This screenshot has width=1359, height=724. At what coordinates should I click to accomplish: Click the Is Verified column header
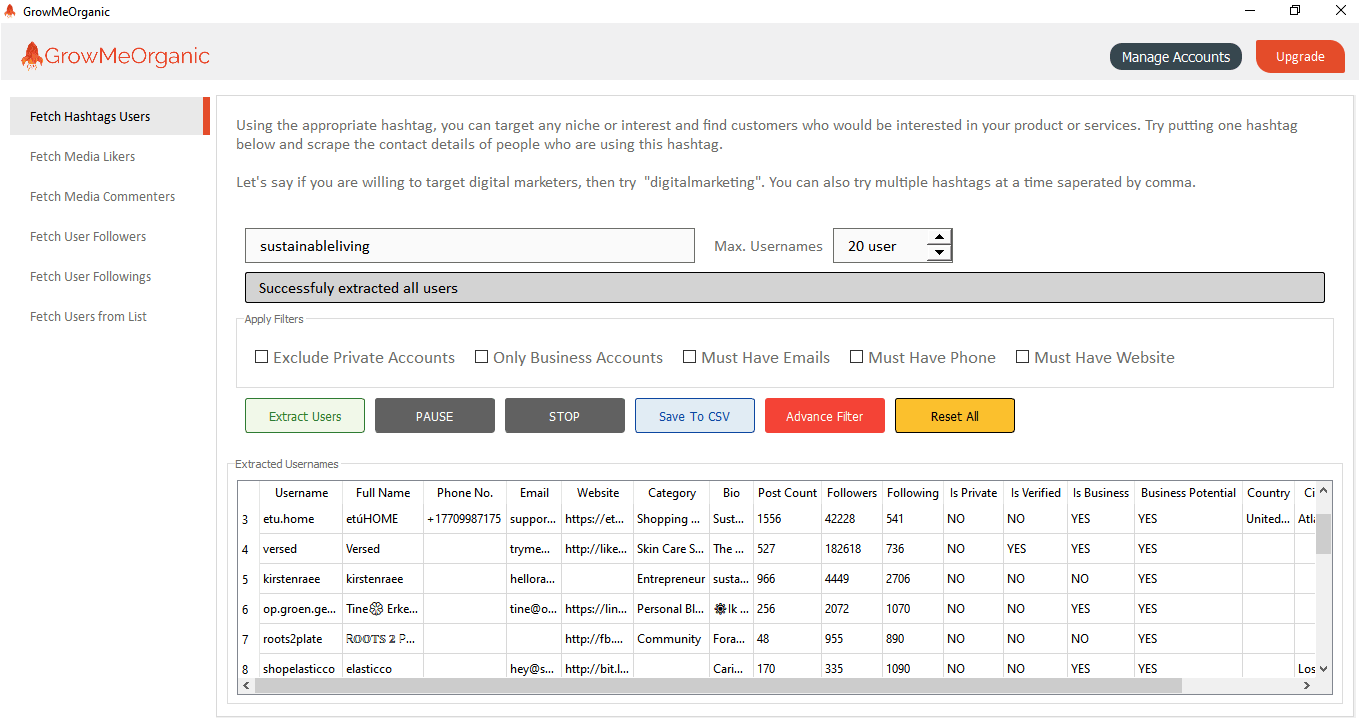point(1035,493)
